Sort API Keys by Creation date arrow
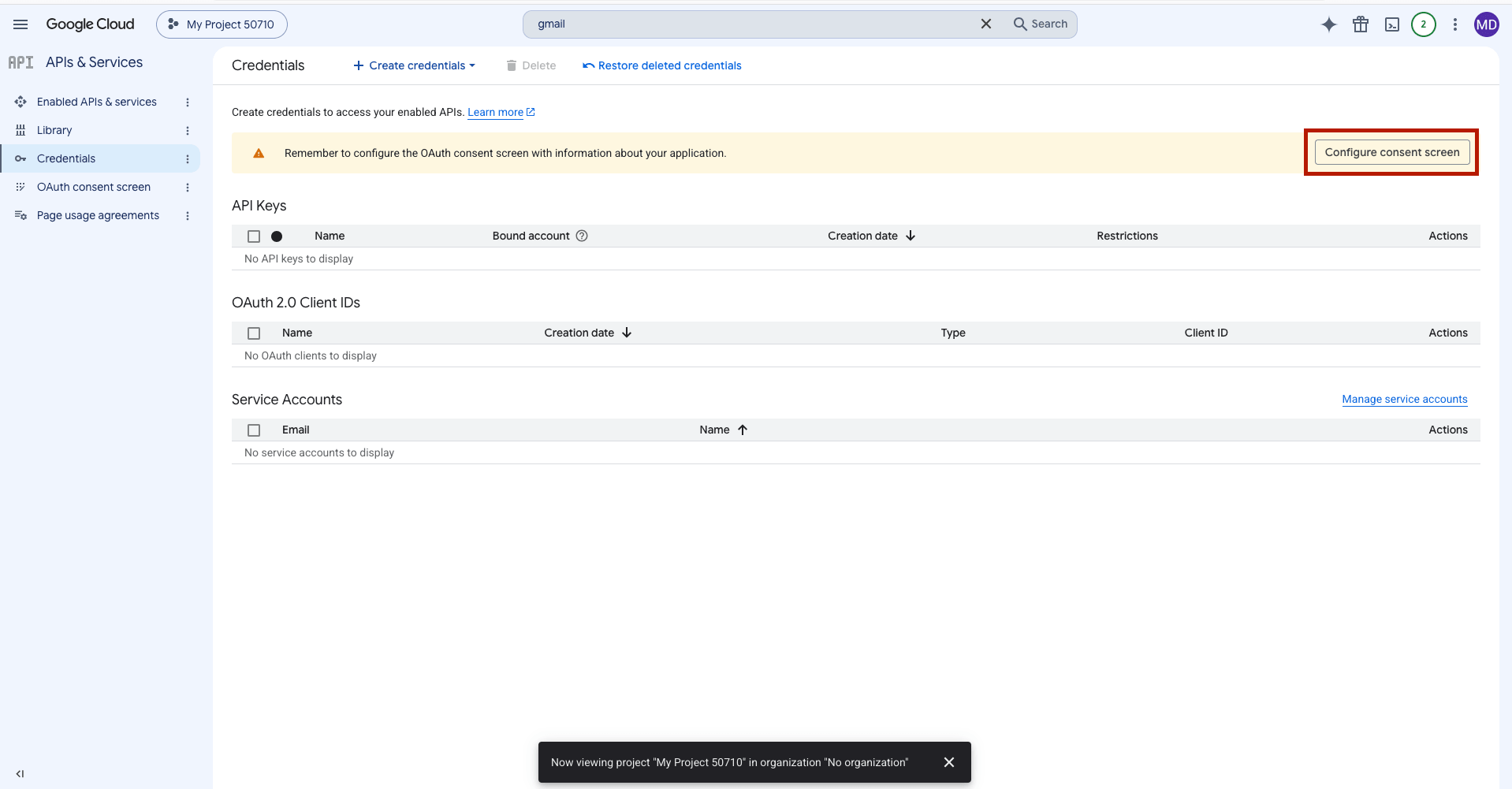The width and height of the screenshot is (1512, 789). [x=911, y=236]
